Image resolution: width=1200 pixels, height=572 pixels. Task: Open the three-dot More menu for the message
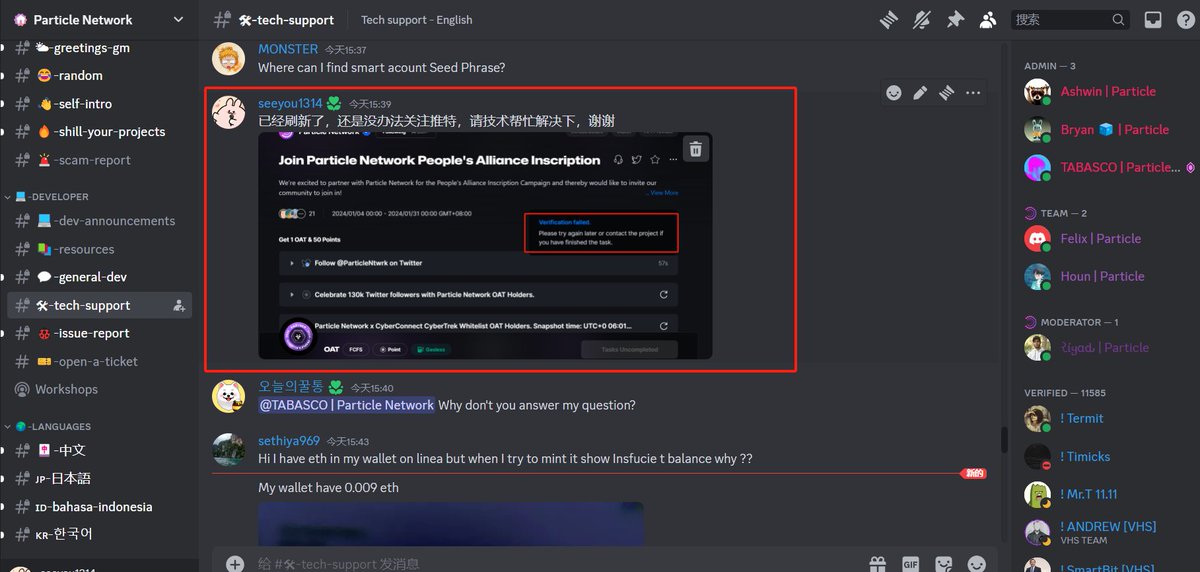pos(973,93)
